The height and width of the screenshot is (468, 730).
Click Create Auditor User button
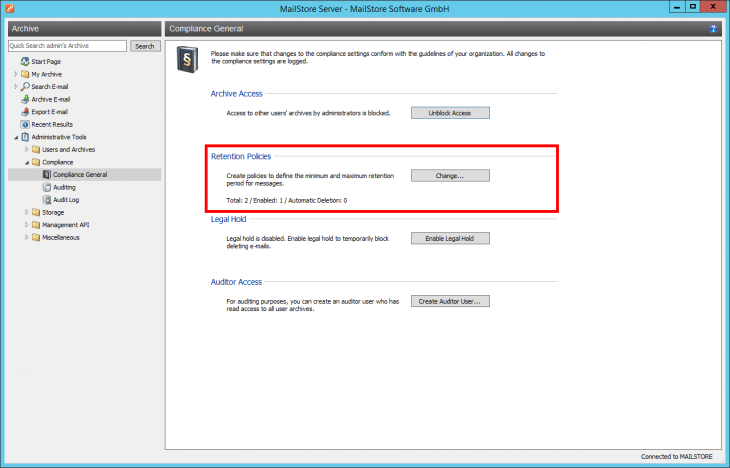450,301
